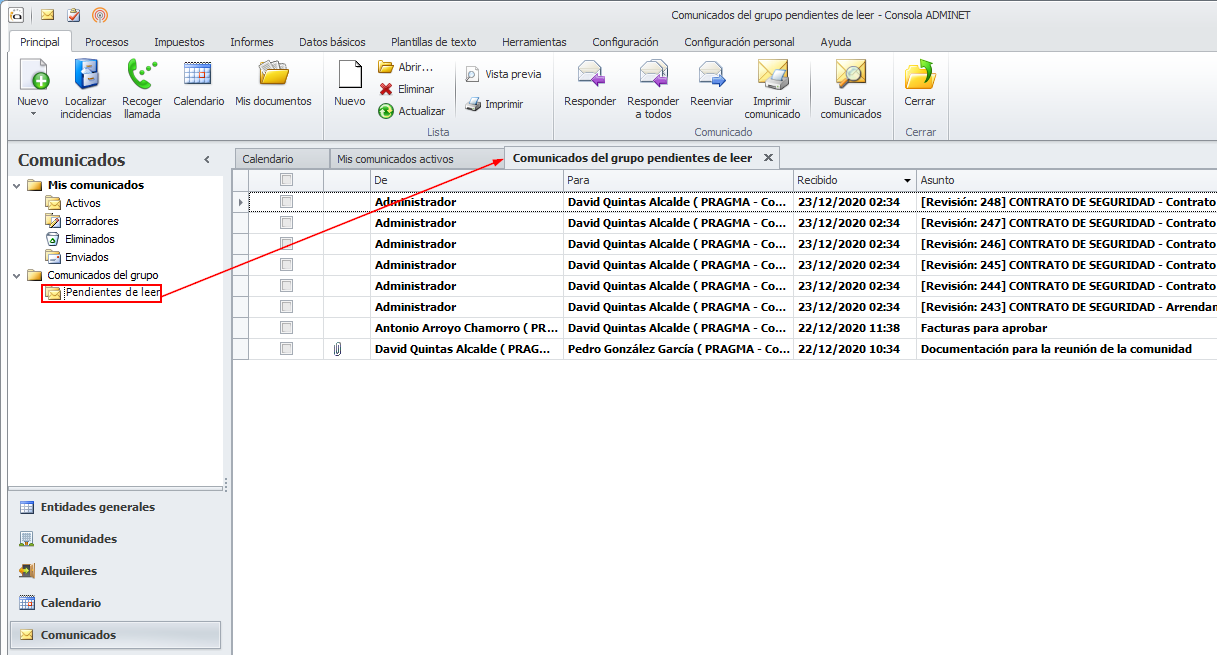
Task: Click Nuevo blank page in Lista group
Action: click(349, 83)
